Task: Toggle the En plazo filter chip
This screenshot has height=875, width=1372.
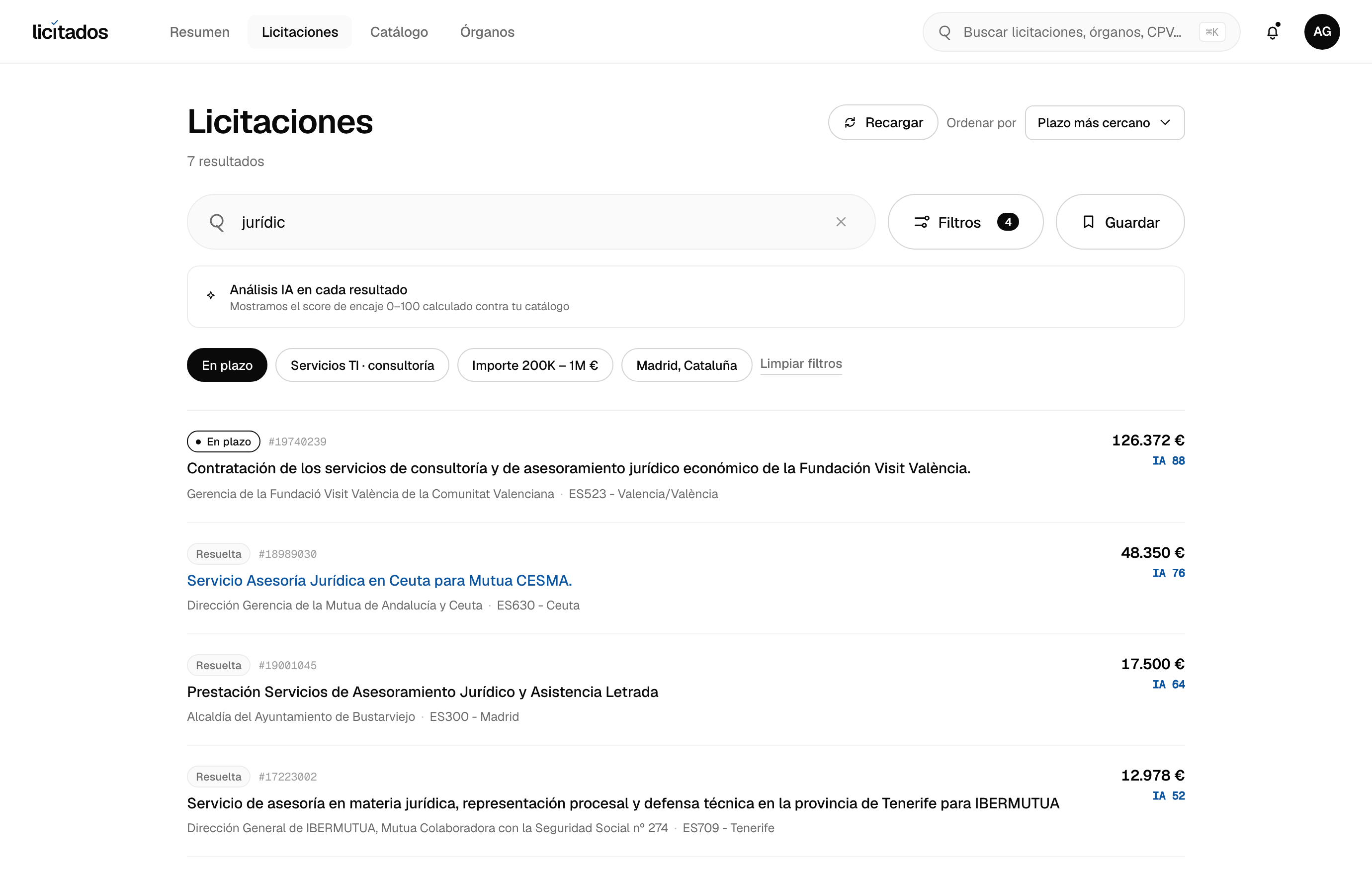Action: [227, 365]
